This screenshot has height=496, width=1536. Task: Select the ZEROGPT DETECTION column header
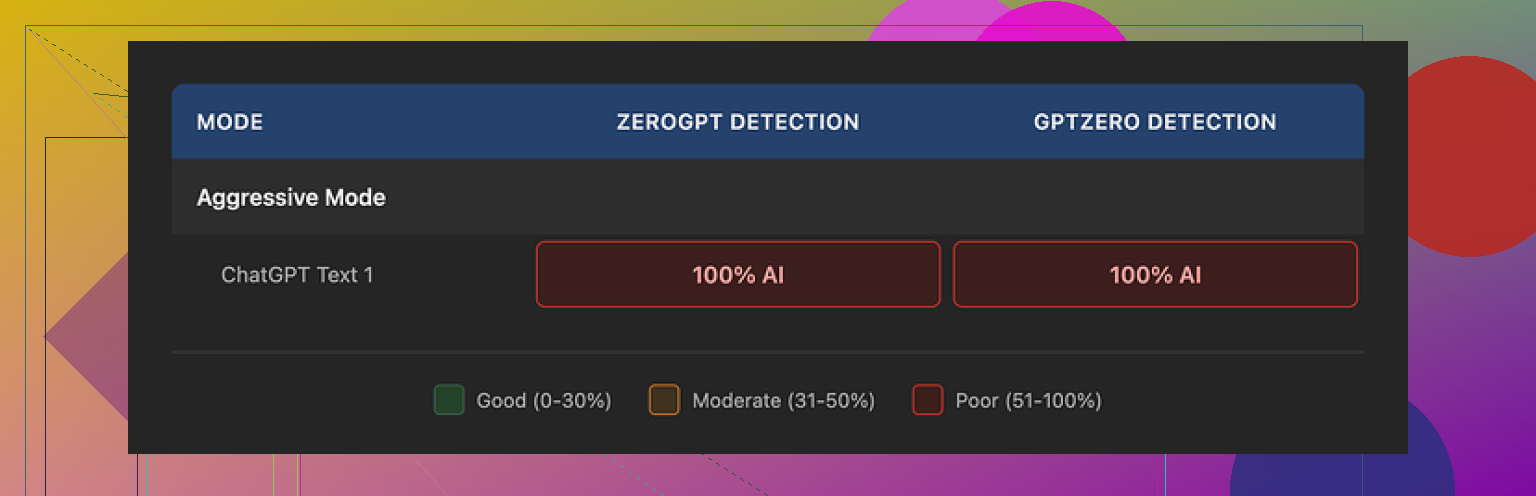click(737, 123)
